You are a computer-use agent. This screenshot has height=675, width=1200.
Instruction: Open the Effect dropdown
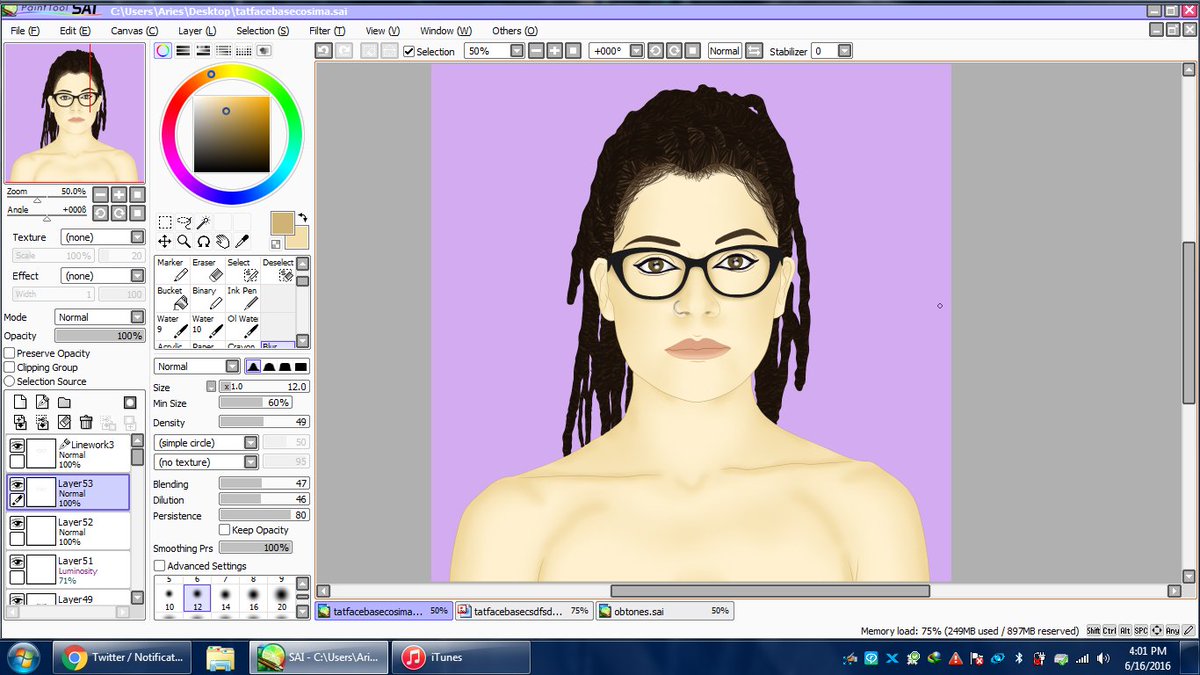103,275
